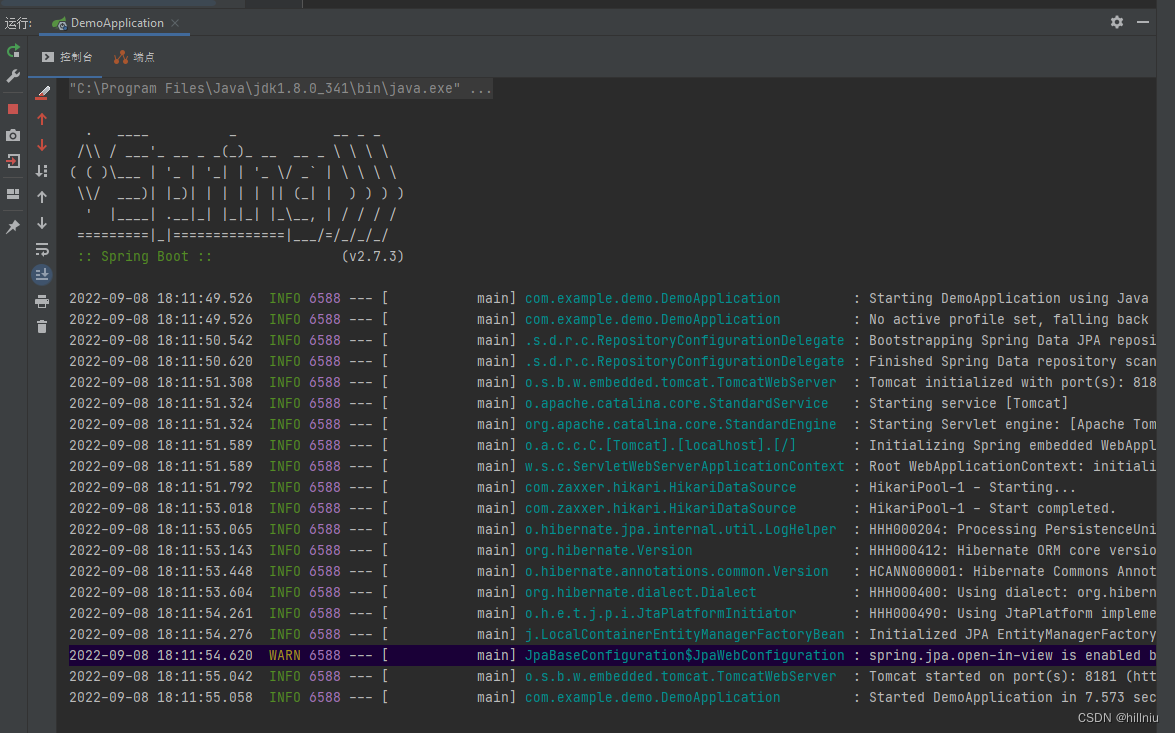Jump to next error red down arrow
This screenshot has width=1175, height=733.
[x=42, y=145]
